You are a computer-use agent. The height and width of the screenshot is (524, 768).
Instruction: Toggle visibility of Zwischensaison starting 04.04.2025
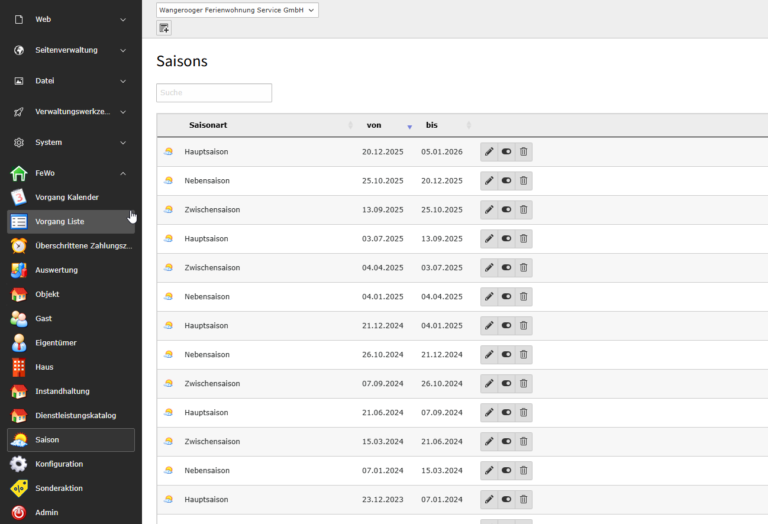(x=506, y=267)
